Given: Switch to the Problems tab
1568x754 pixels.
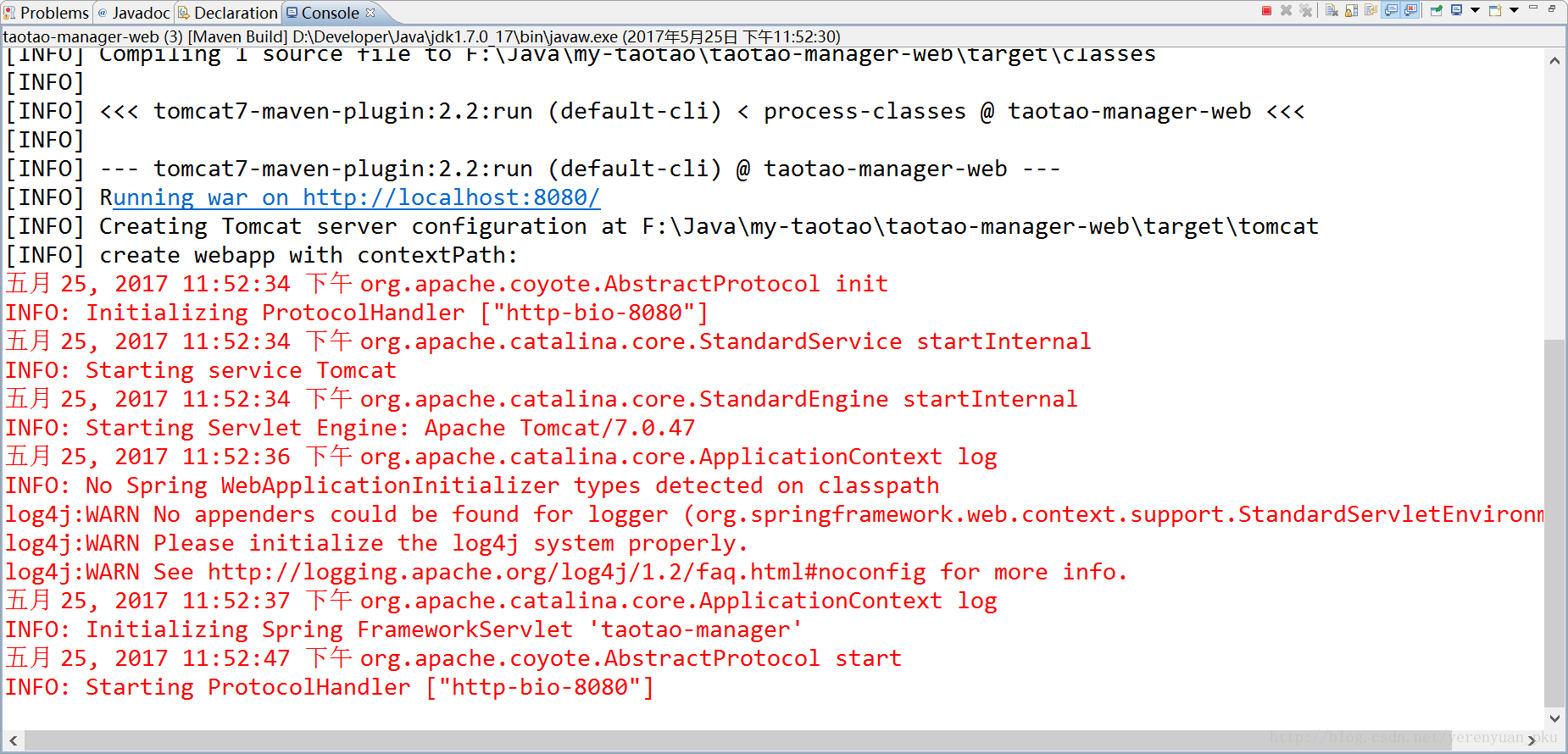Looking at the screenshot, I should tap(46, 13).
